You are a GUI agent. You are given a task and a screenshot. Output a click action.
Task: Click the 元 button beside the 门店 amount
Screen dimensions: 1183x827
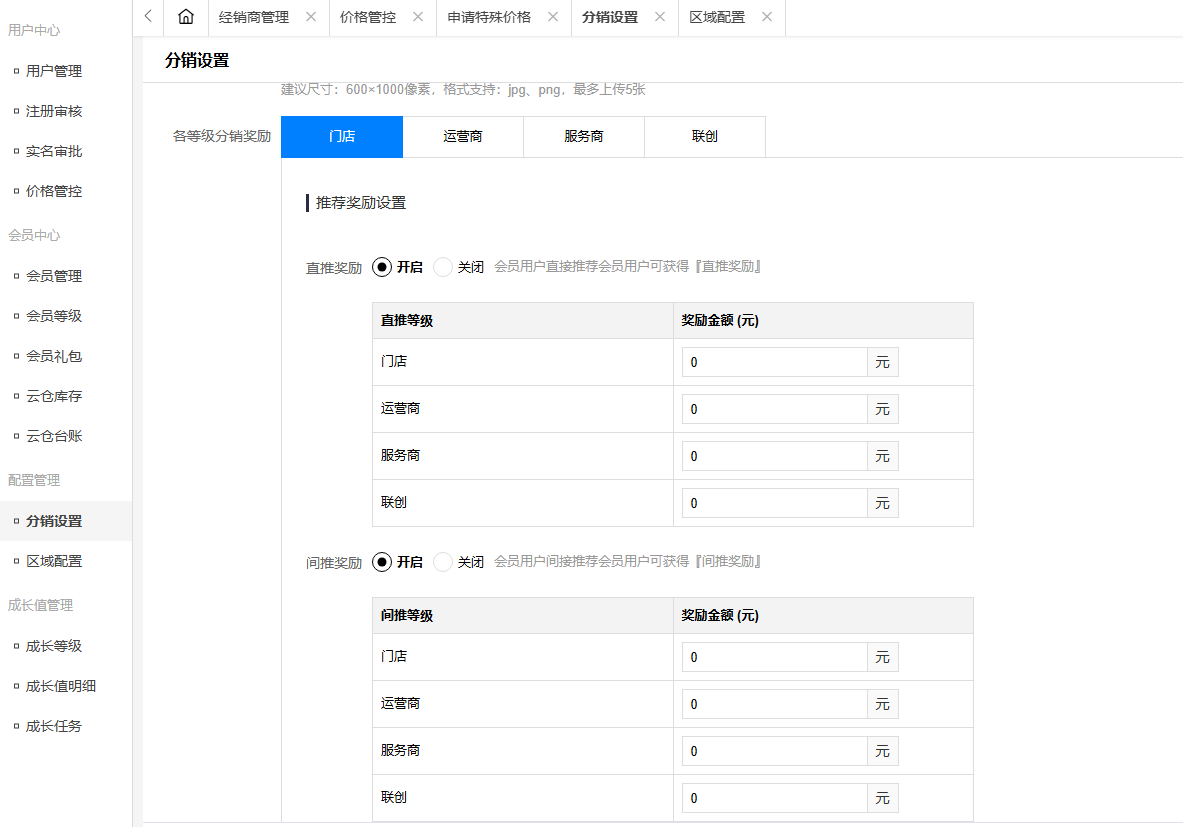(x=882, y=361)
